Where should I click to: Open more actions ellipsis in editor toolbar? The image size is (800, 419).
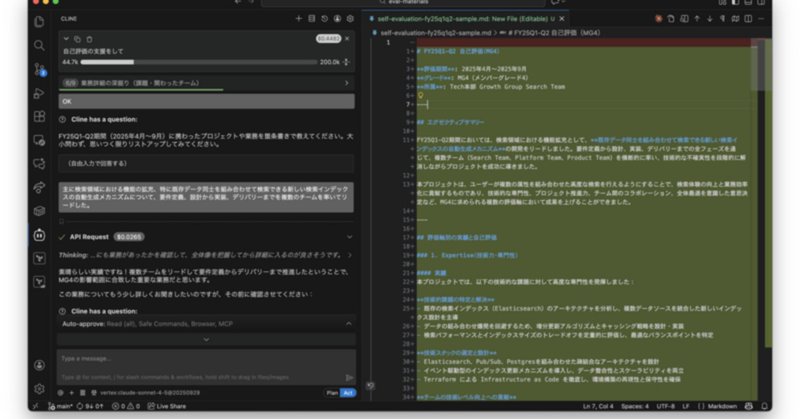pos(761,18)
